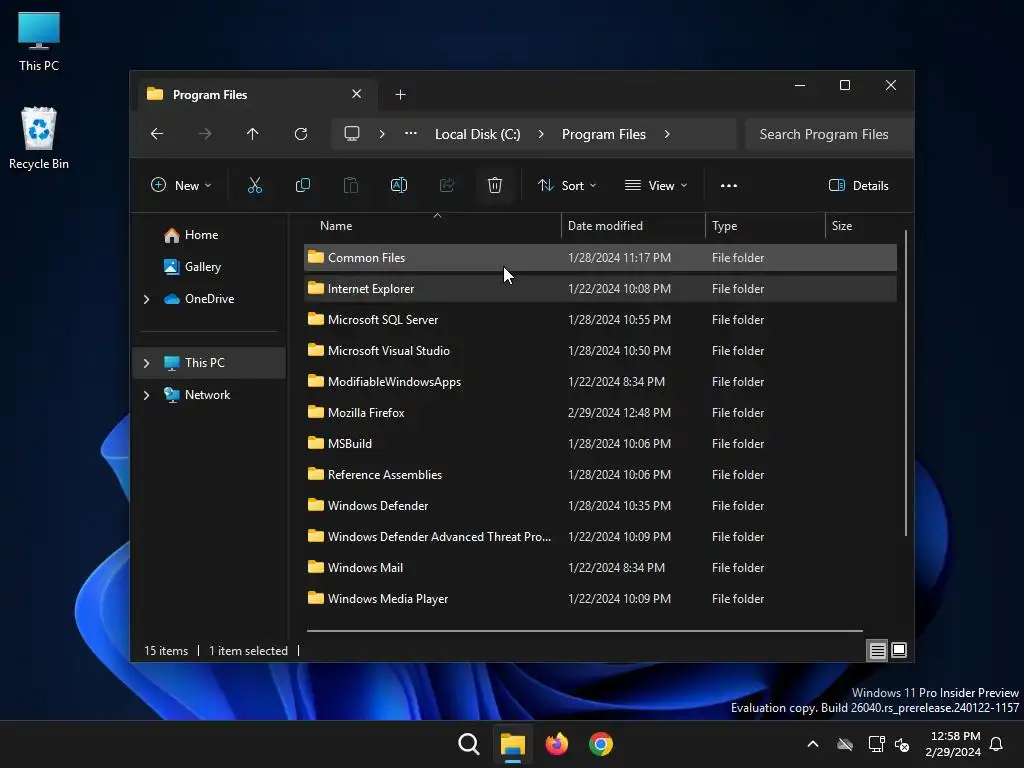Click the Rename icon in toolbar
Viewport: 1024px width, 768px height.
398,185
